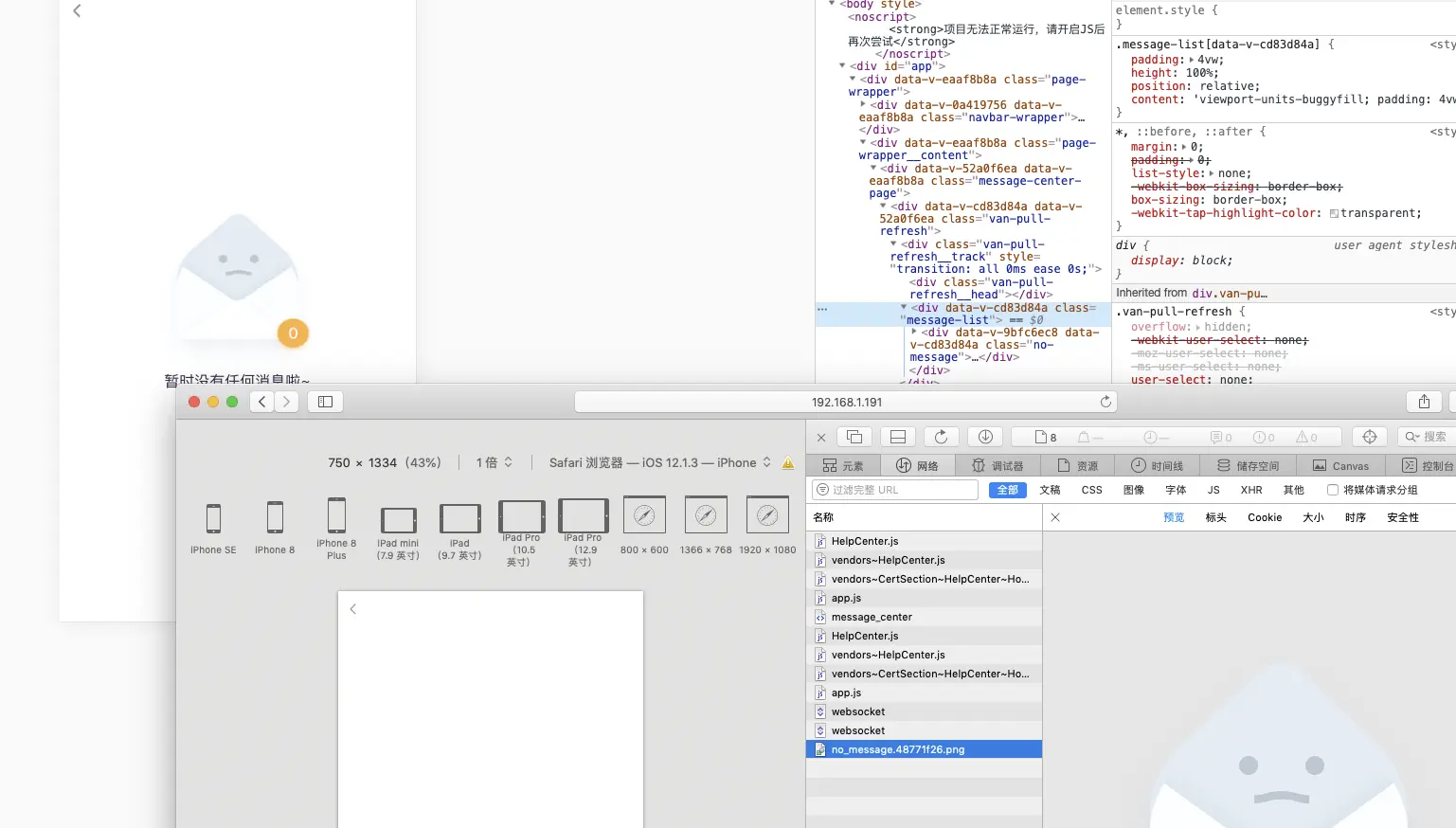Click the 名称 column header
The width and height of the screenshot is (1456, 828).
[x=924, y=517]
